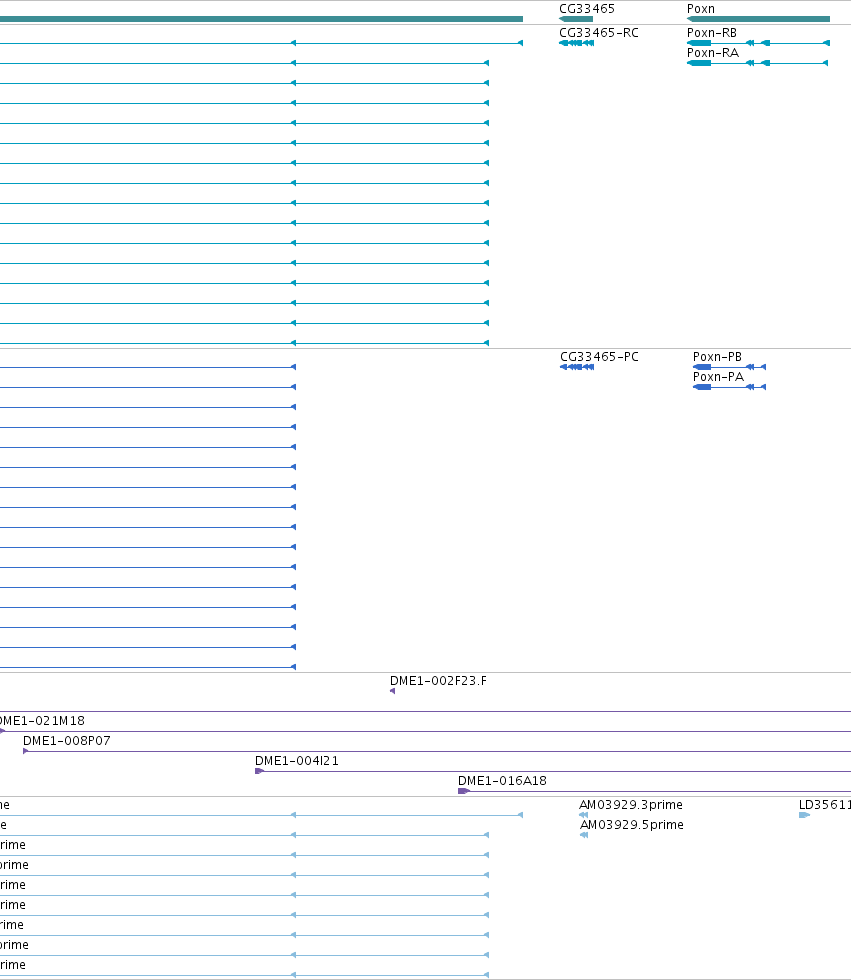Click the AM03929.3prime EST label

point(630,805)
